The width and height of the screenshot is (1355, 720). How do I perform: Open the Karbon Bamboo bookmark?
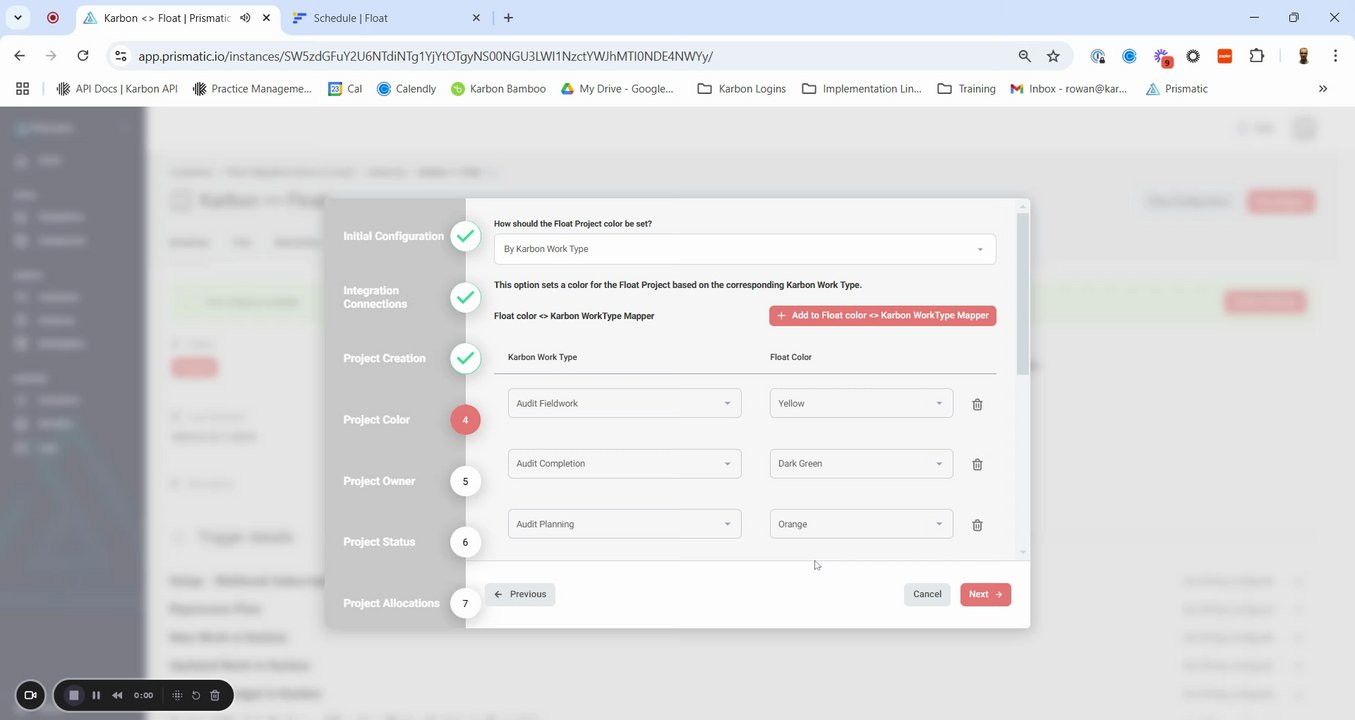(499, 89)
